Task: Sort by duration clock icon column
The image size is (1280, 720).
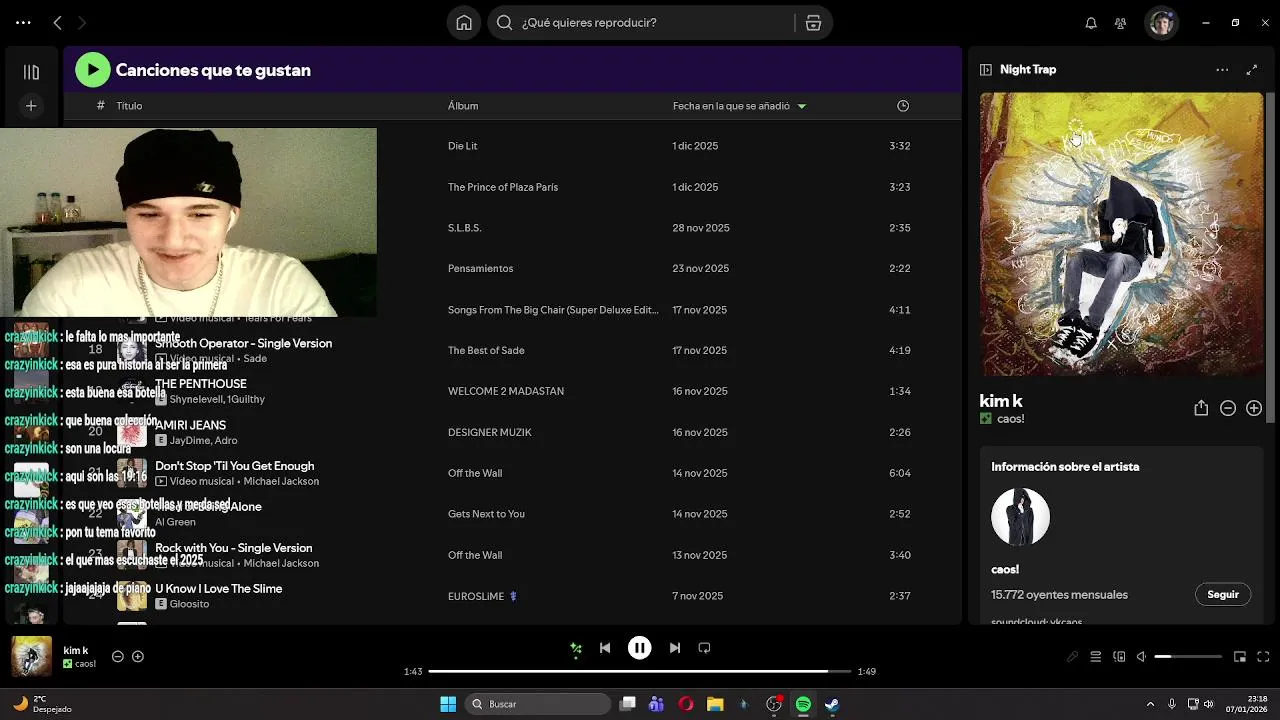Action: click(903, 106)
